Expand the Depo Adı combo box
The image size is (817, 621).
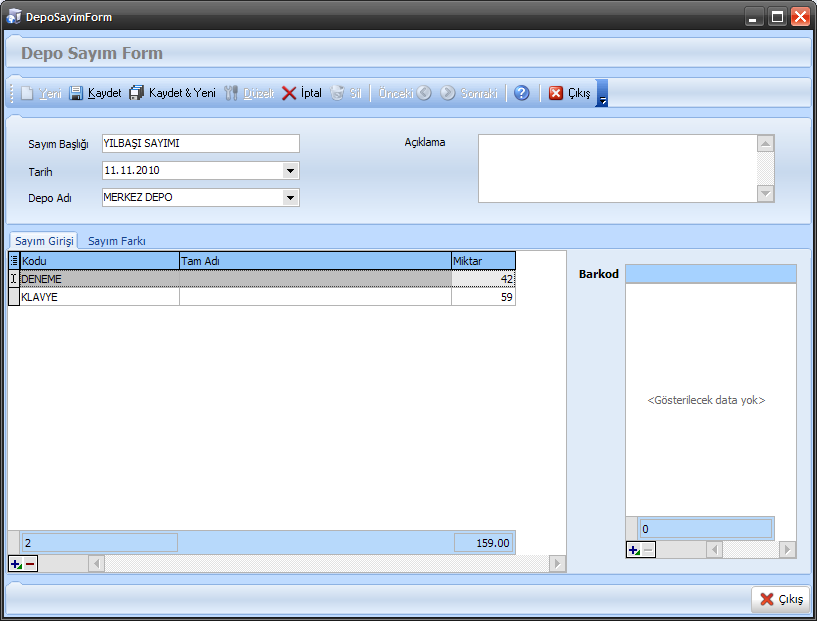290,198
